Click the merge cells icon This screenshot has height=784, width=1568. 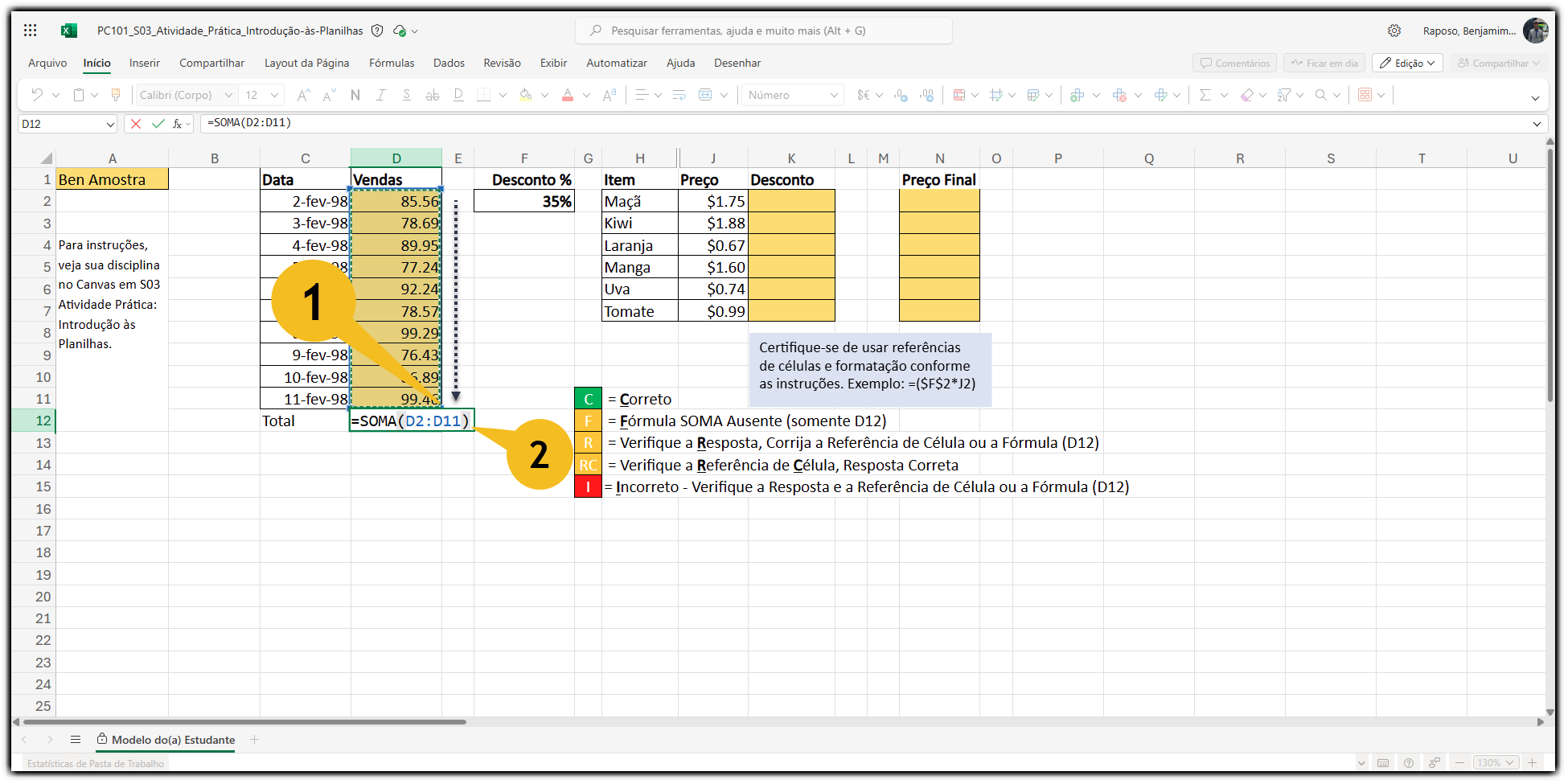(x=705, y=95)
